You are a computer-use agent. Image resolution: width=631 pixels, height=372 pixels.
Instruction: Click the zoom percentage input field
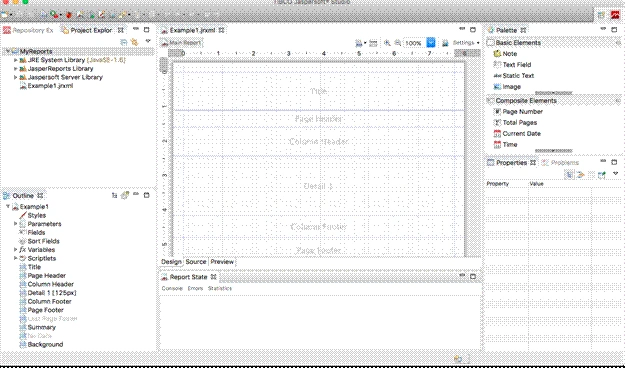(x=414, y=43)
